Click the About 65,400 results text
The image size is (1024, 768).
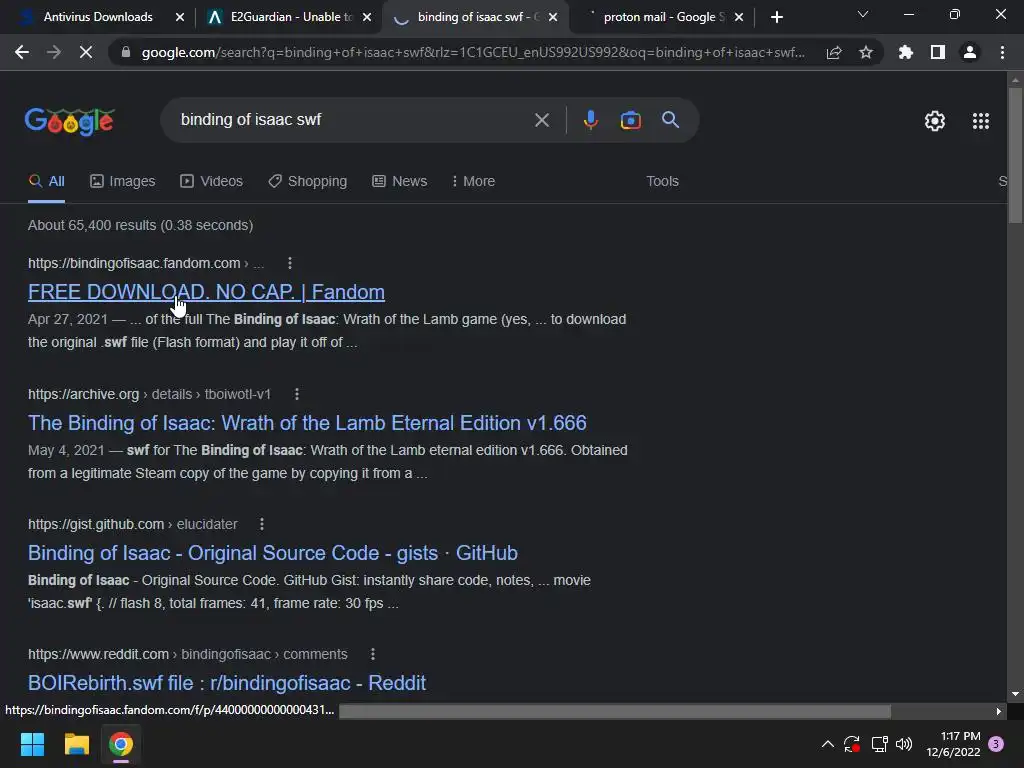click(x=140, y=225)
